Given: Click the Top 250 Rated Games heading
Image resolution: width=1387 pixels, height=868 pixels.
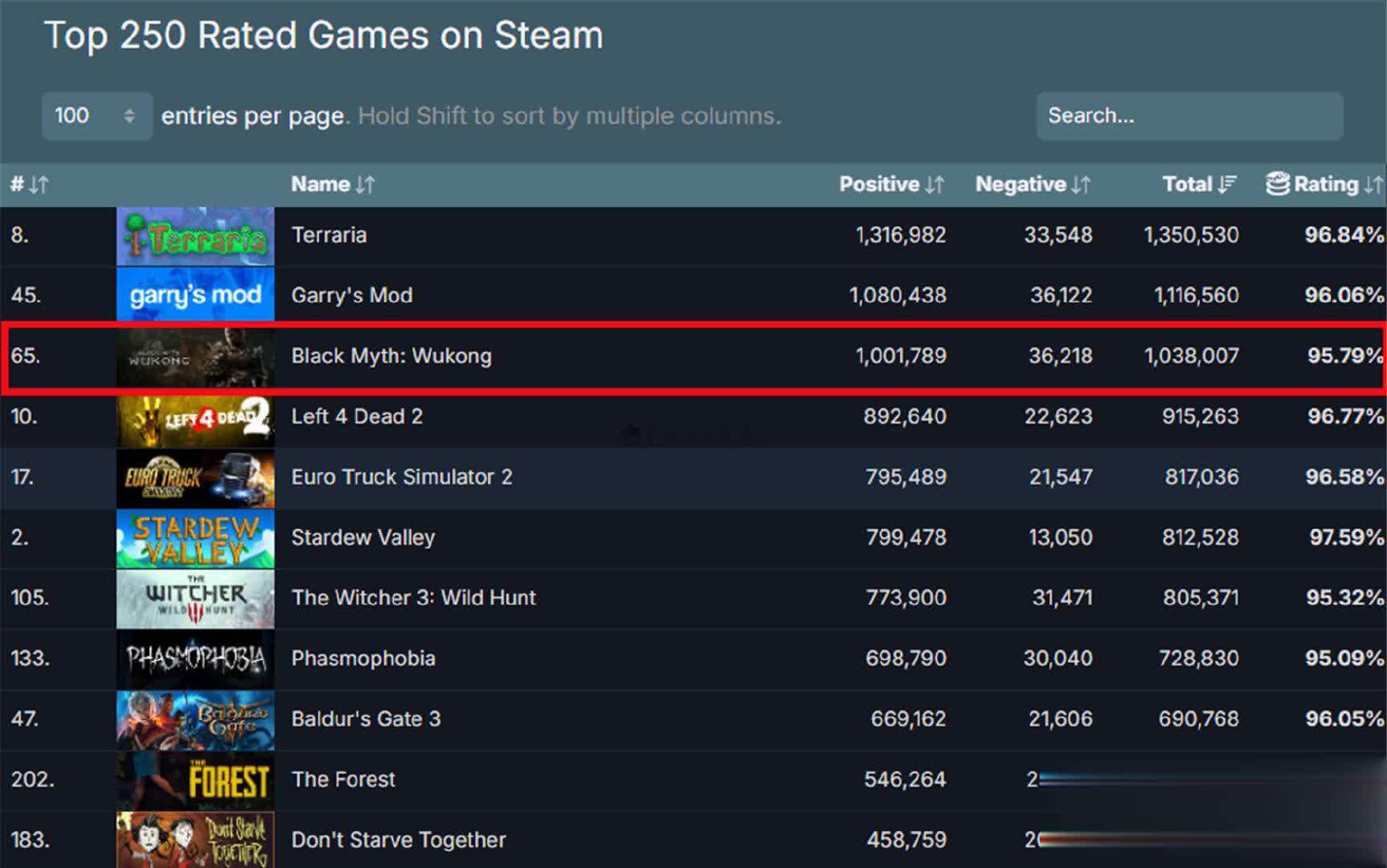Looking at the screenshot, I should coord(323,35).
